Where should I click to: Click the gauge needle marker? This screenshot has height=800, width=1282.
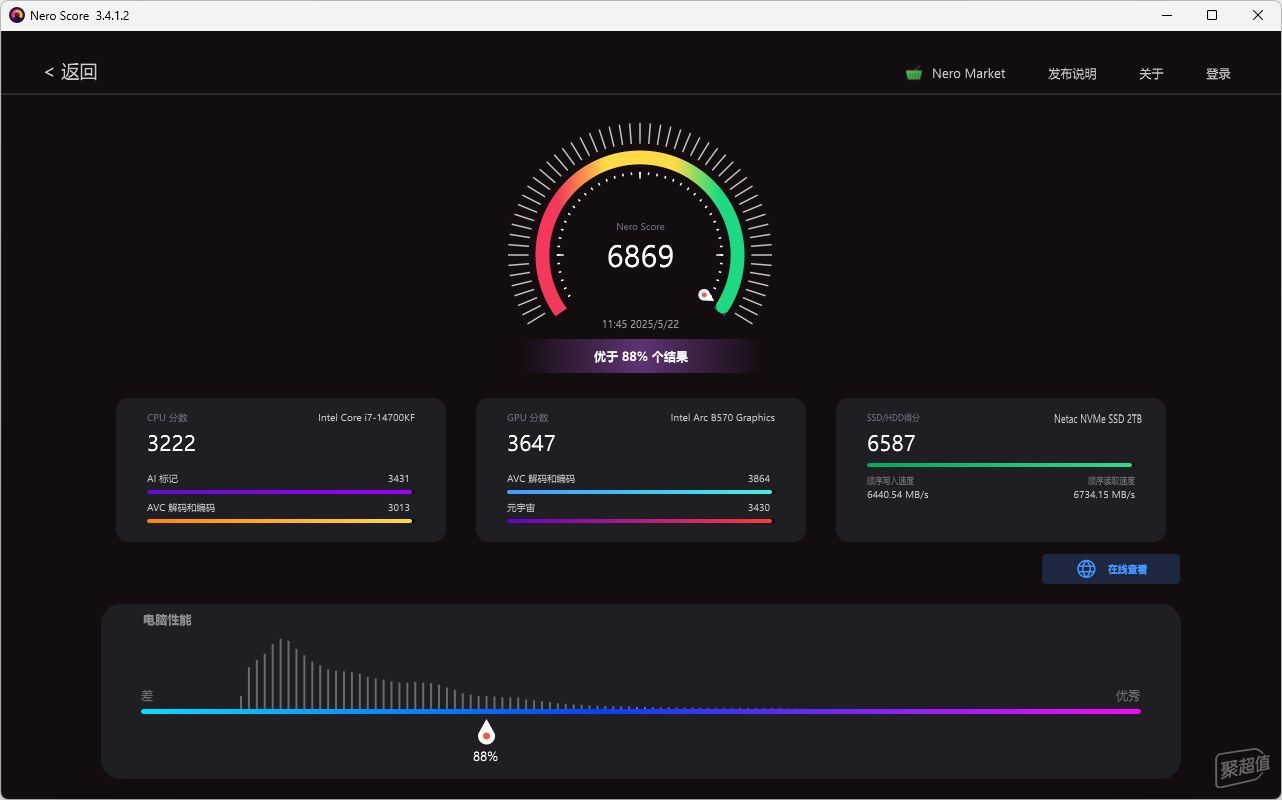coord(706,295)
